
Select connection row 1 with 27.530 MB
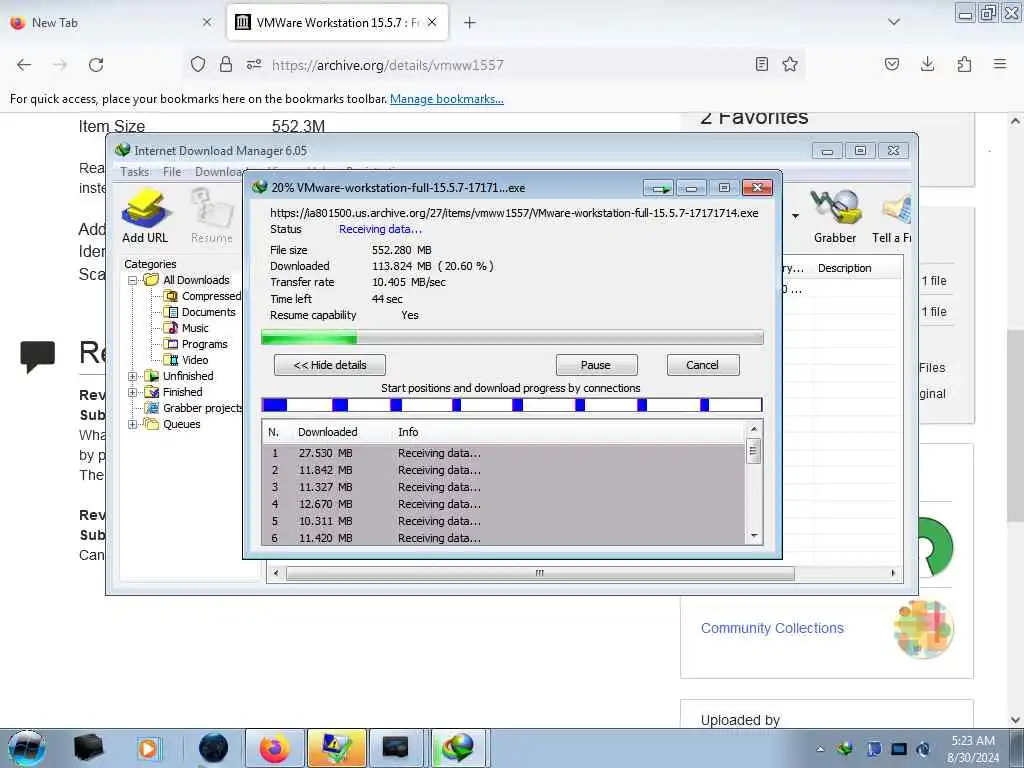[x=504, y=453]
